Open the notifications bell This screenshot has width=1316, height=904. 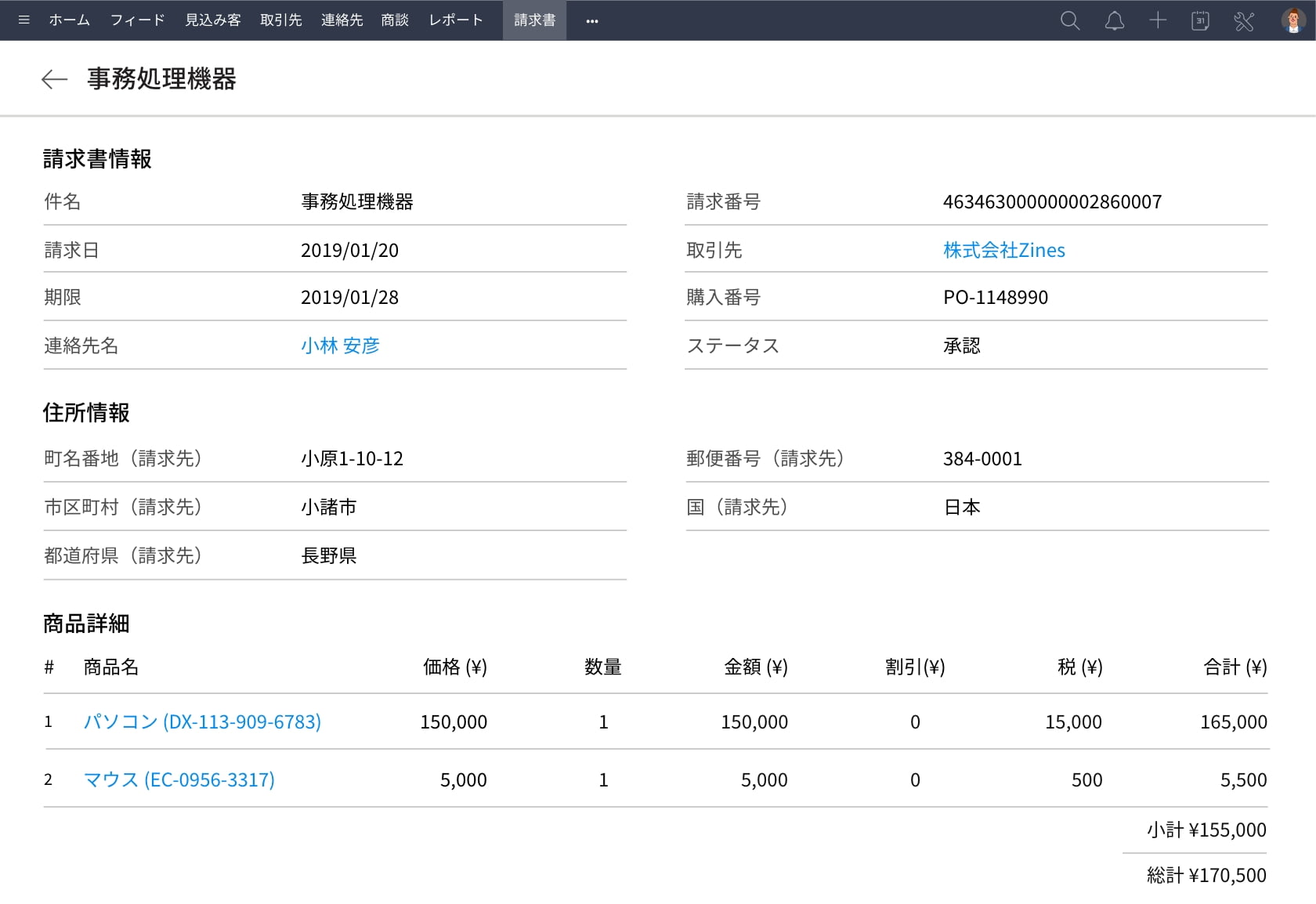point(1114,21)
